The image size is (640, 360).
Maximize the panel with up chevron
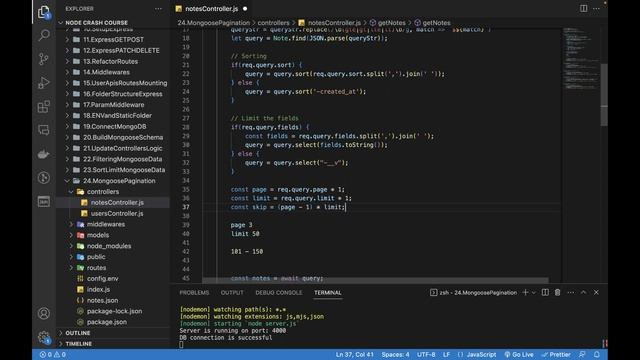583,293
